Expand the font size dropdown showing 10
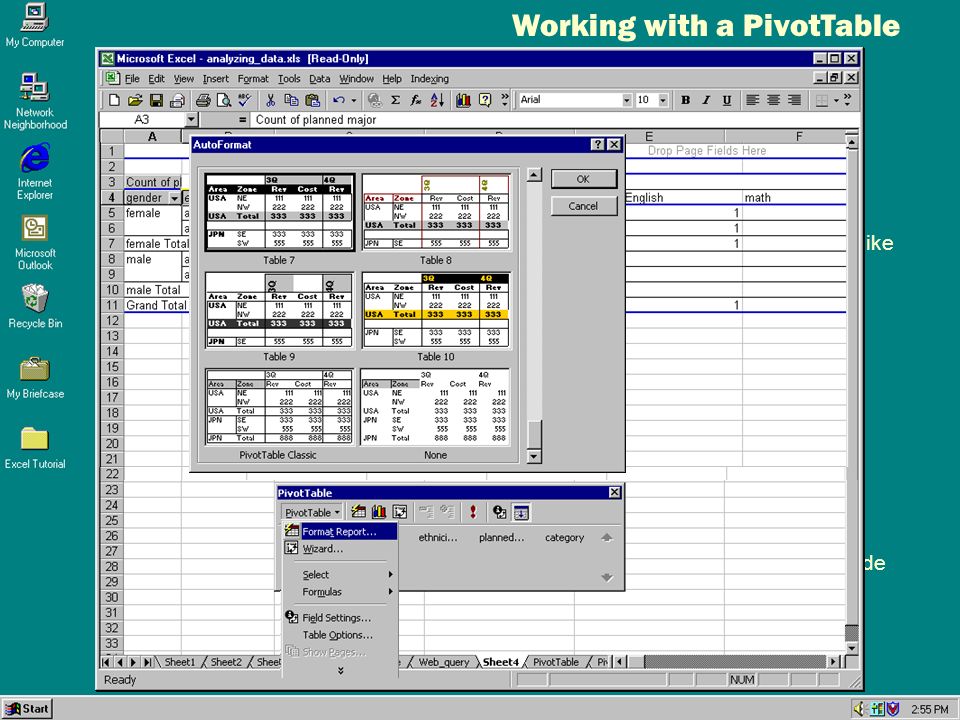 click(663, 100)
